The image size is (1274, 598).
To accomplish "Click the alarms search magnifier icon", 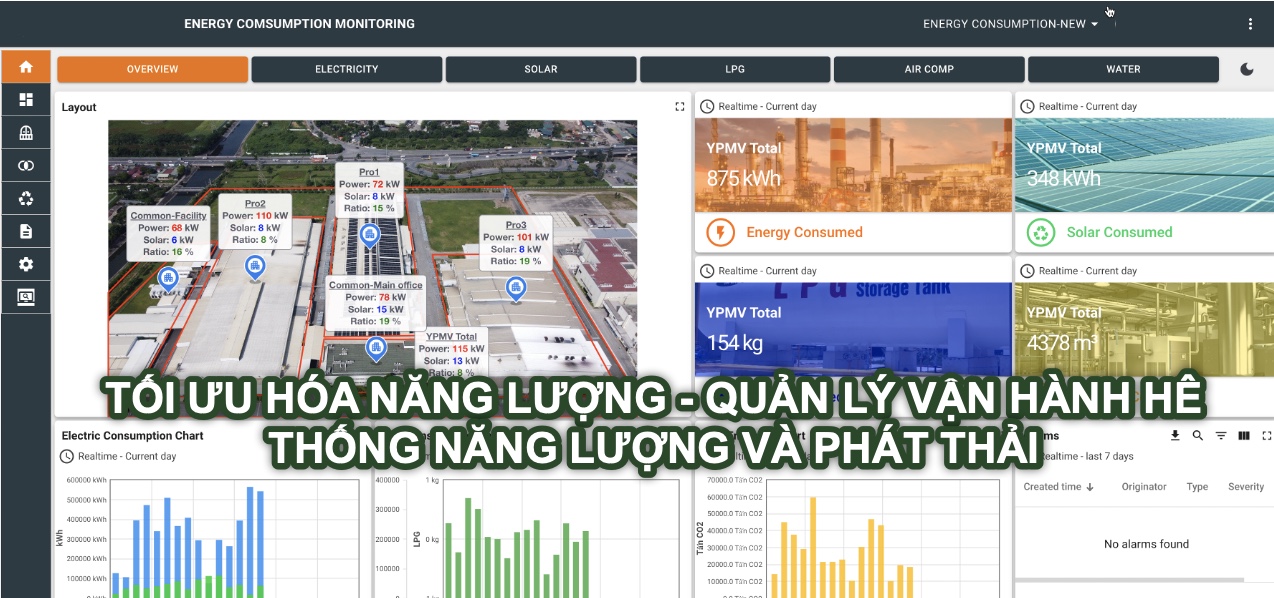I will point(1197,436).
